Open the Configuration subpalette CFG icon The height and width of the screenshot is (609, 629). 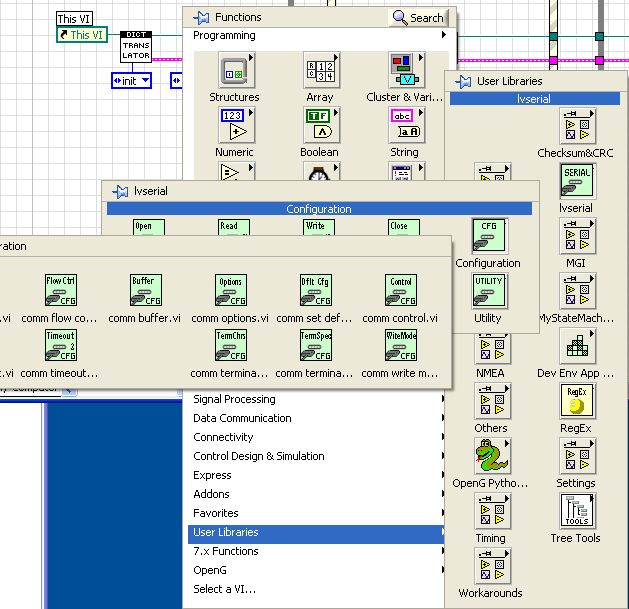pyautogui.click(x=489, y=235)
